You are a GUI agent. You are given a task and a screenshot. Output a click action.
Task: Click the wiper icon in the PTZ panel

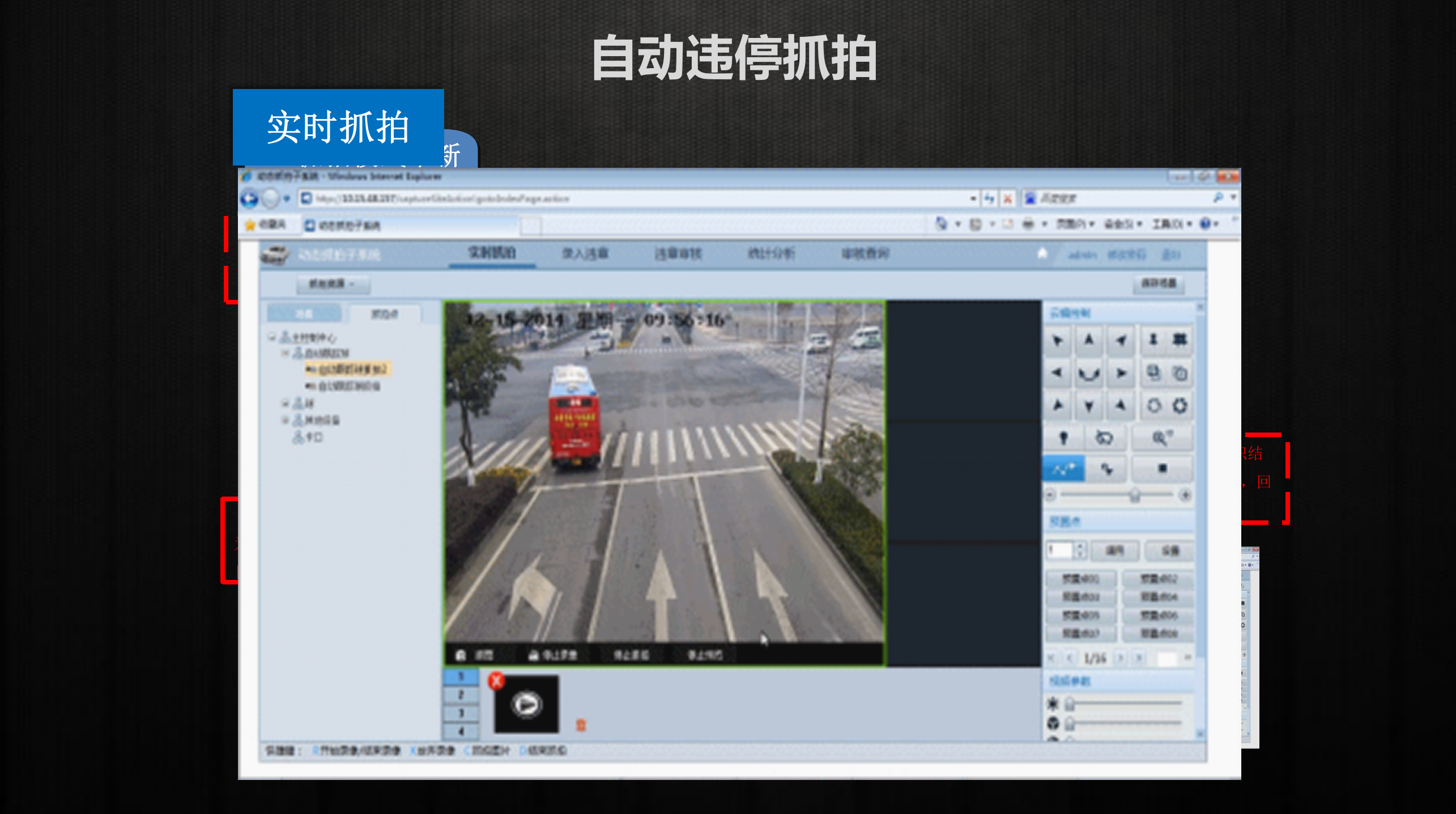pos(1103,438)
